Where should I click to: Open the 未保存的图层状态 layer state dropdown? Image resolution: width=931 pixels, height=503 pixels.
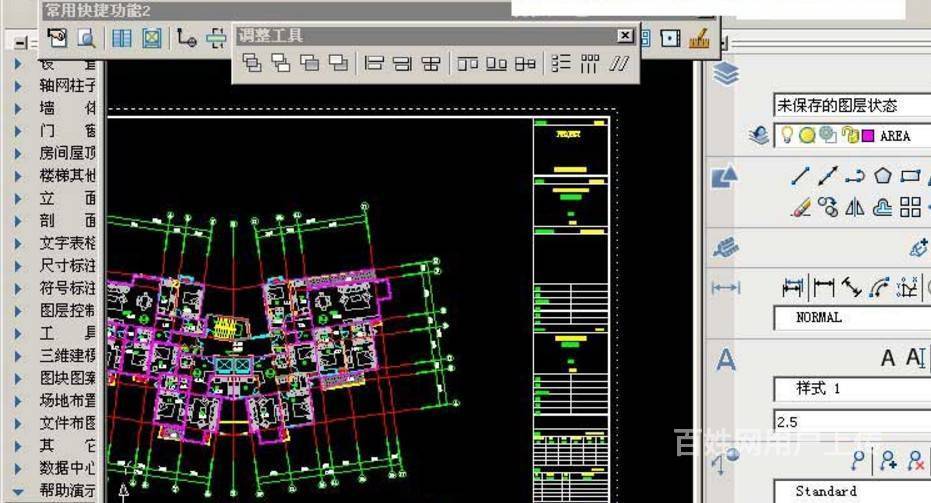pyautogui.click(x=850, y=105)
